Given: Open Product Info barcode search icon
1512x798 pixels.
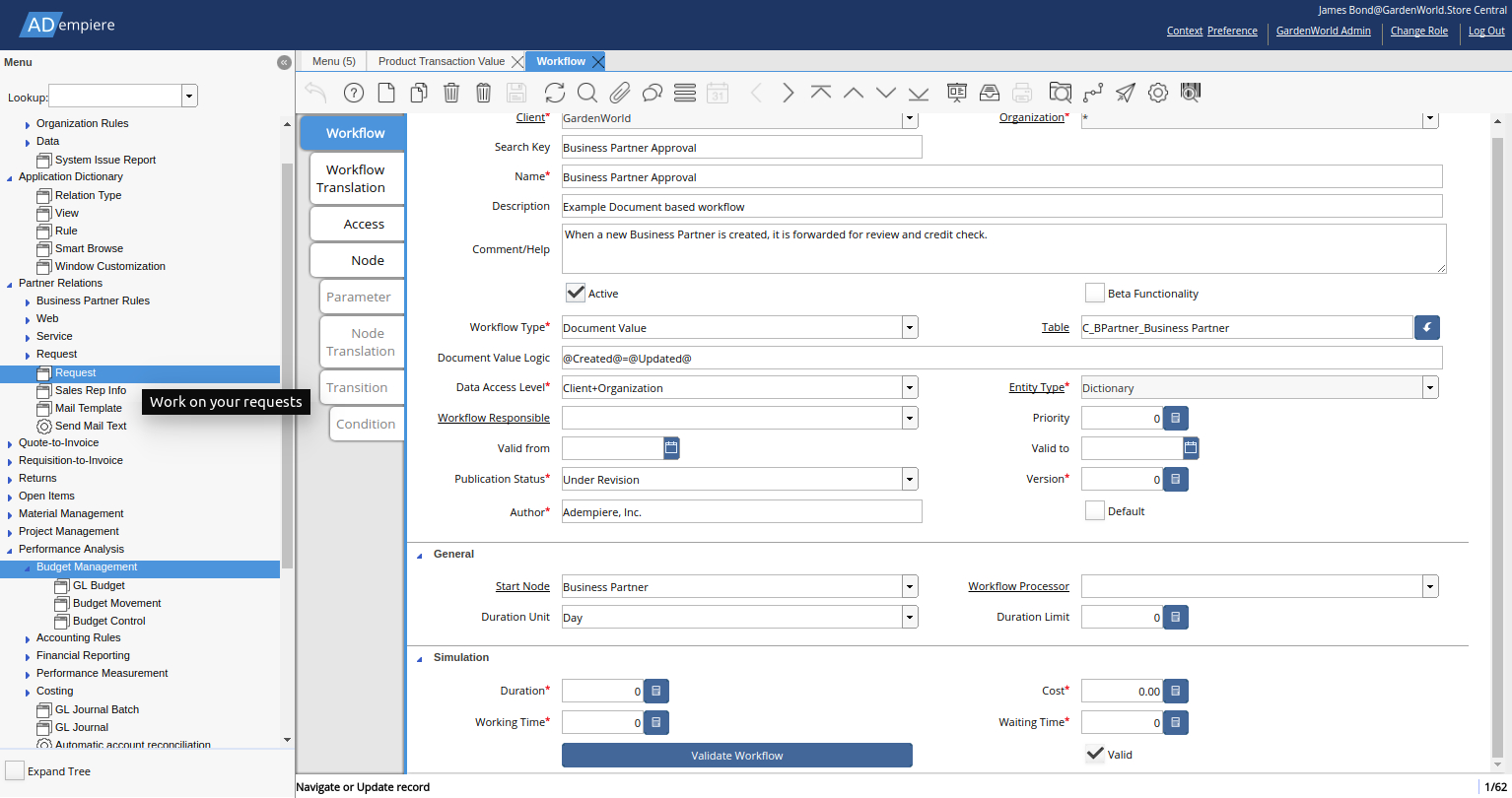Looking at the screenshot, I should point(1191,93).
